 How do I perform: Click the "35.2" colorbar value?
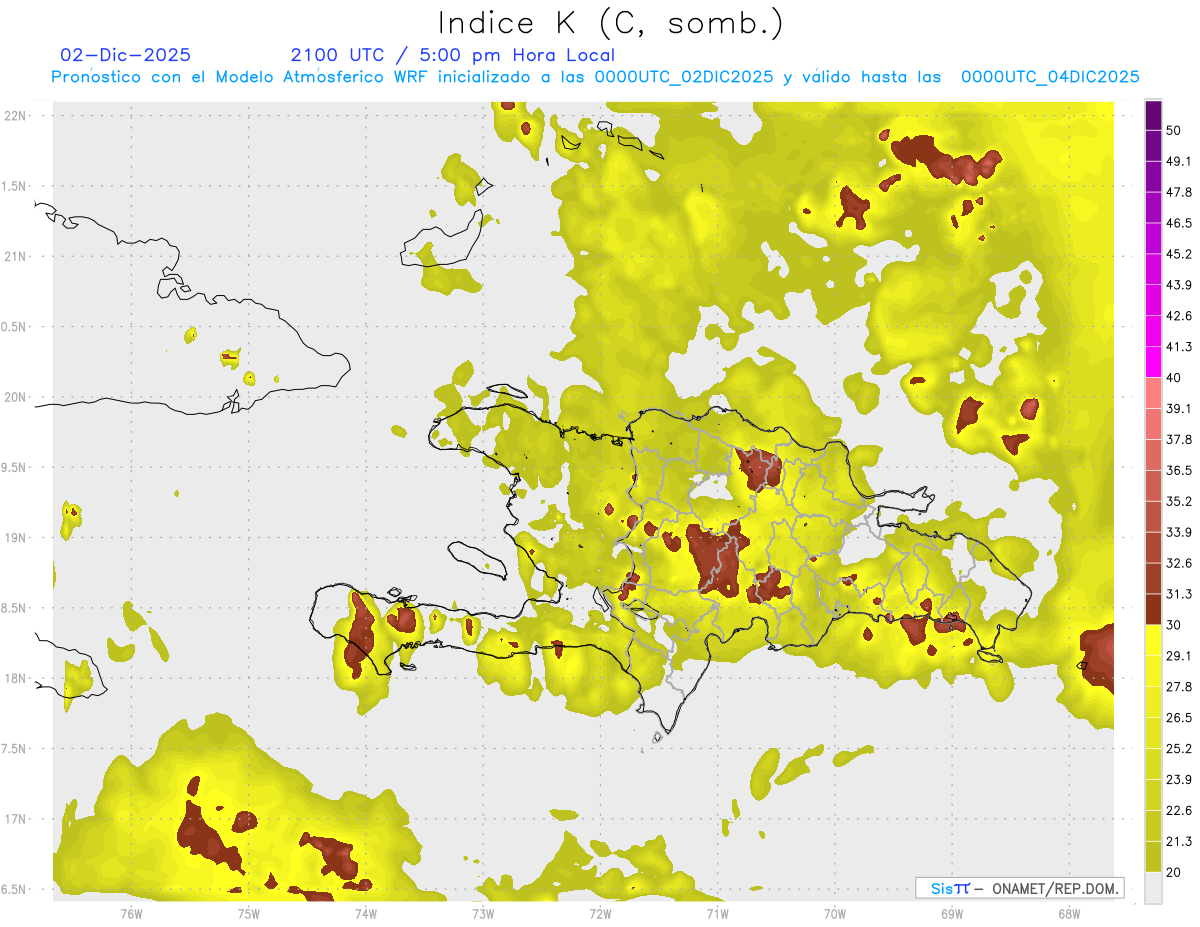(1179, 501)
